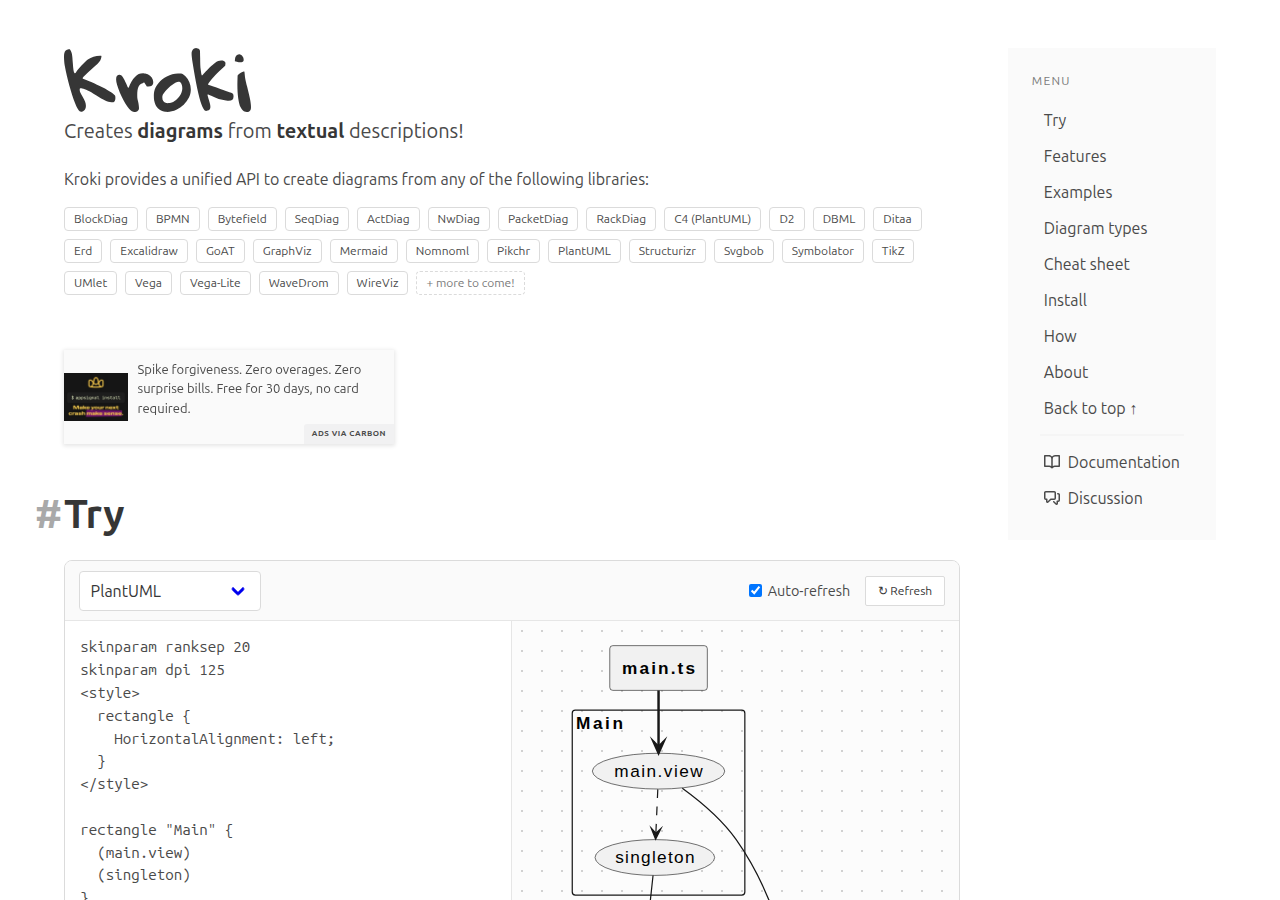Image resolution: width=1280 pixels, height=900 pixels.
Task: Go to Try in the menu
Action: coord(1055,120)
